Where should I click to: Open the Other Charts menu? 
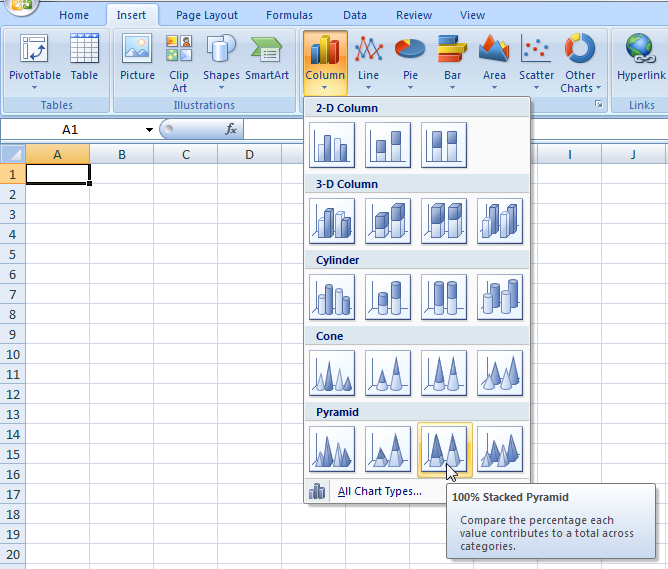click(580, 62)
